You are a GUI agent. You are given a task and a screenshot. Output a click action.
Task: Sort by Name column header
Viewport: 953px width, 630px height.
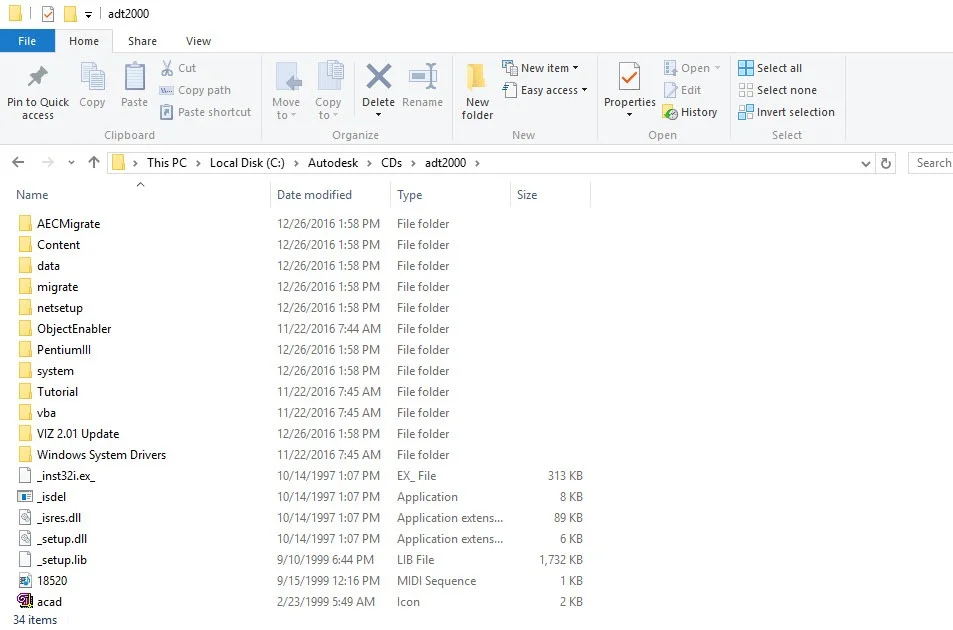click(32, 195)
